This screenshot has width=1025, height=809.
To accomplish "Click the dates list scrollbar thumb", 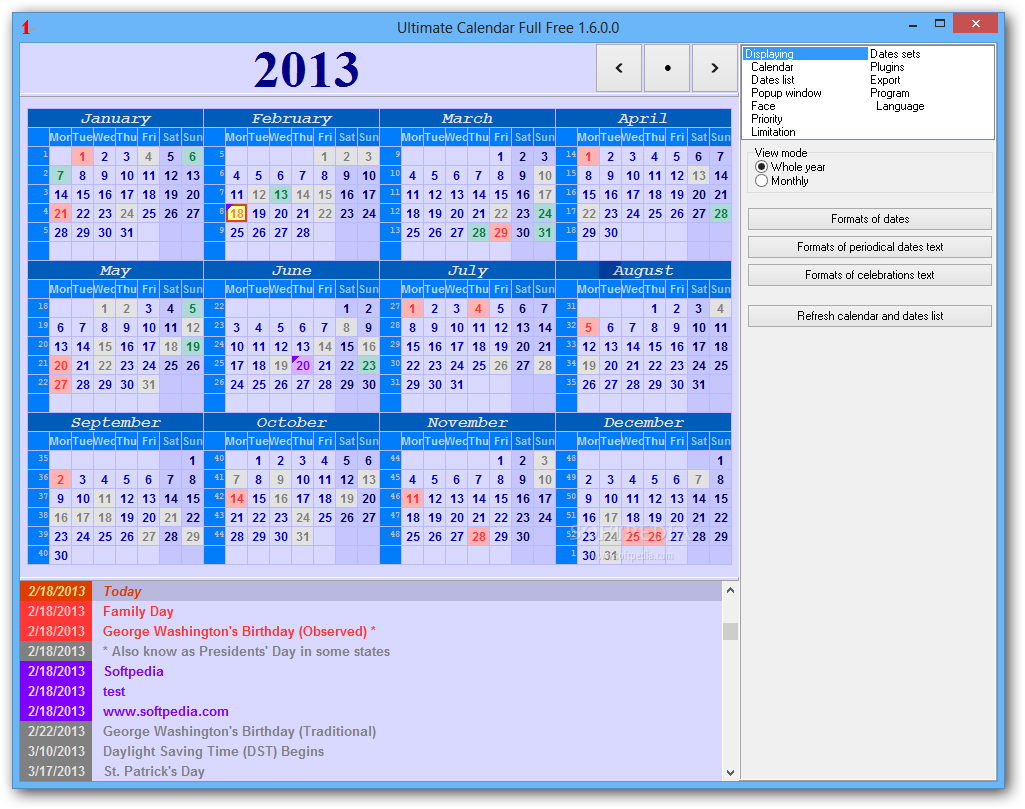I will point(730,631).
